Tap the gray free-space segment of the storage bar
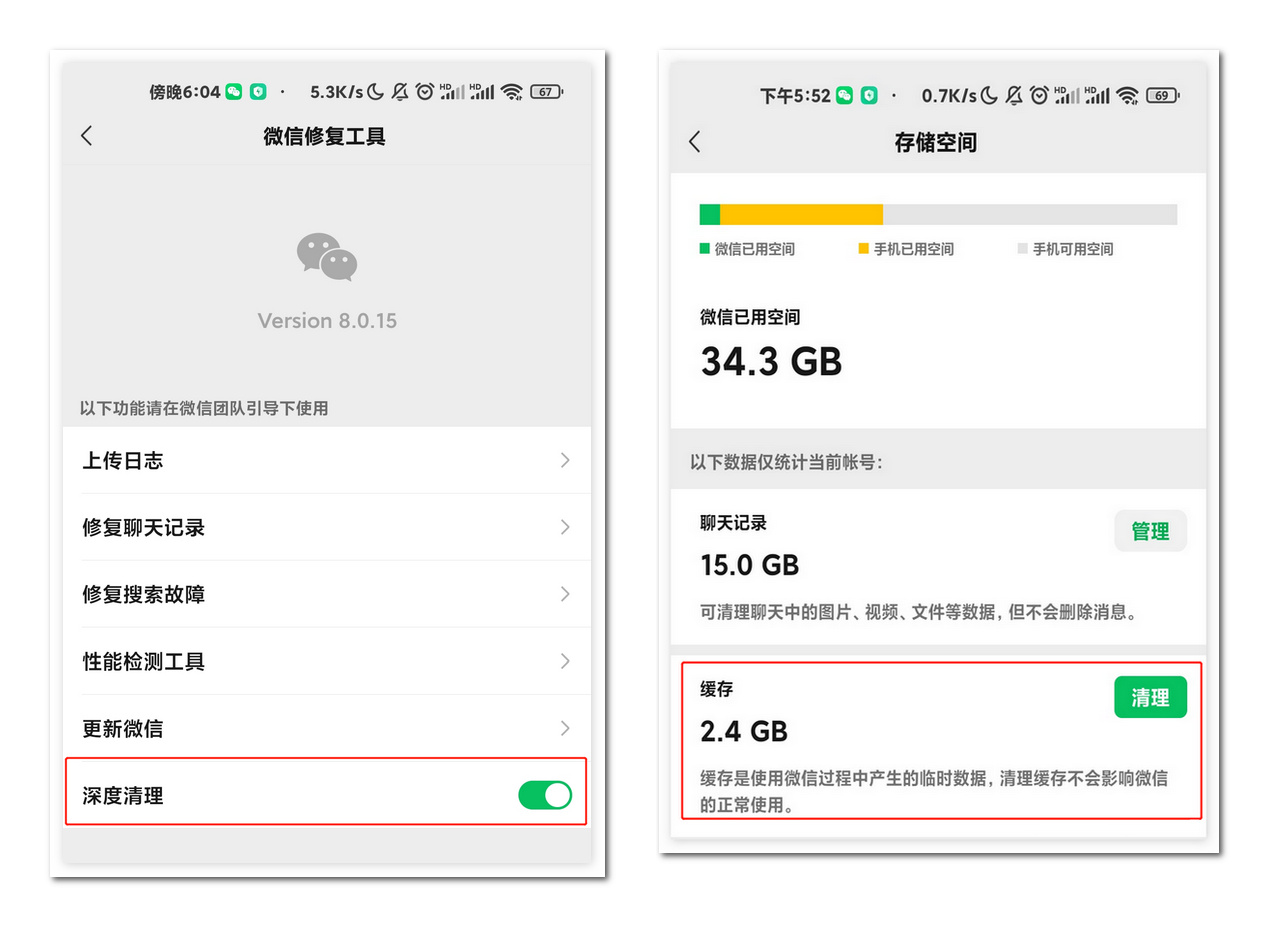The height and width of the screenshot is (928, 1270). point(1030,214)
